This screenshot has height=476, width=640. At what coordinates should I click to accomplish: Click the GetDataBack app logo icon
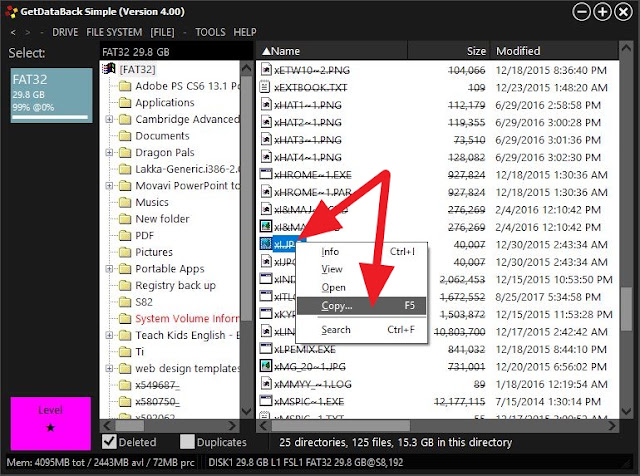click(x=11, y=12)
